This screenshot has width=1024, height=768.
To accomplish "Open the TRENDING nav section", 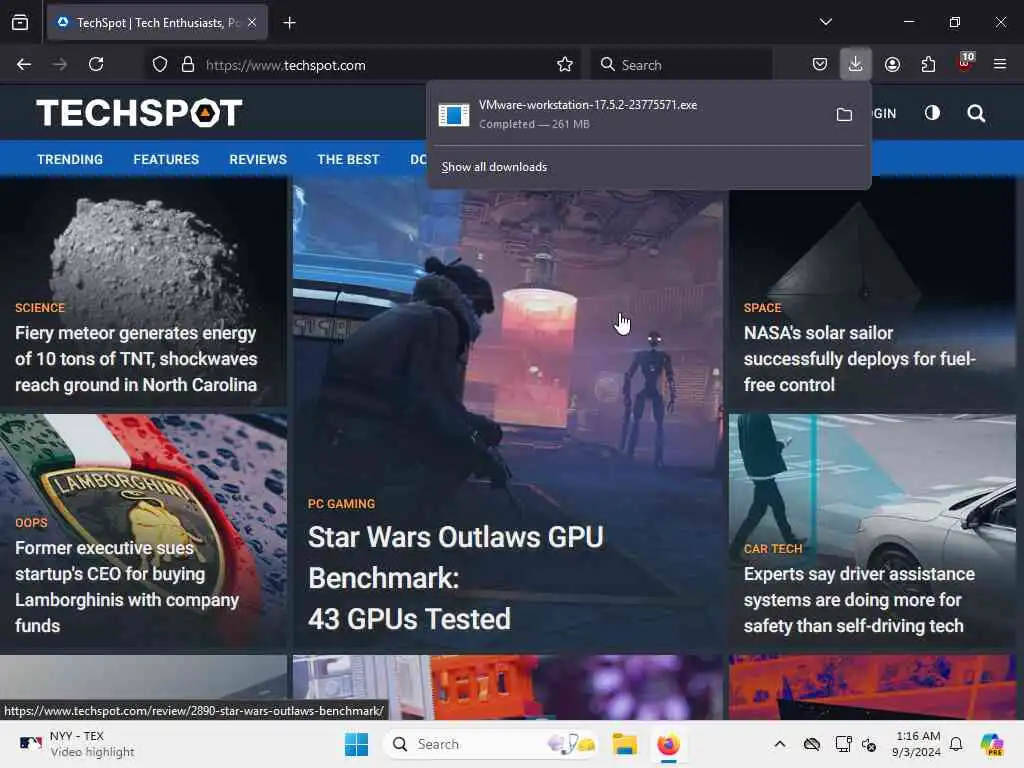I will [x=70, y=159].
